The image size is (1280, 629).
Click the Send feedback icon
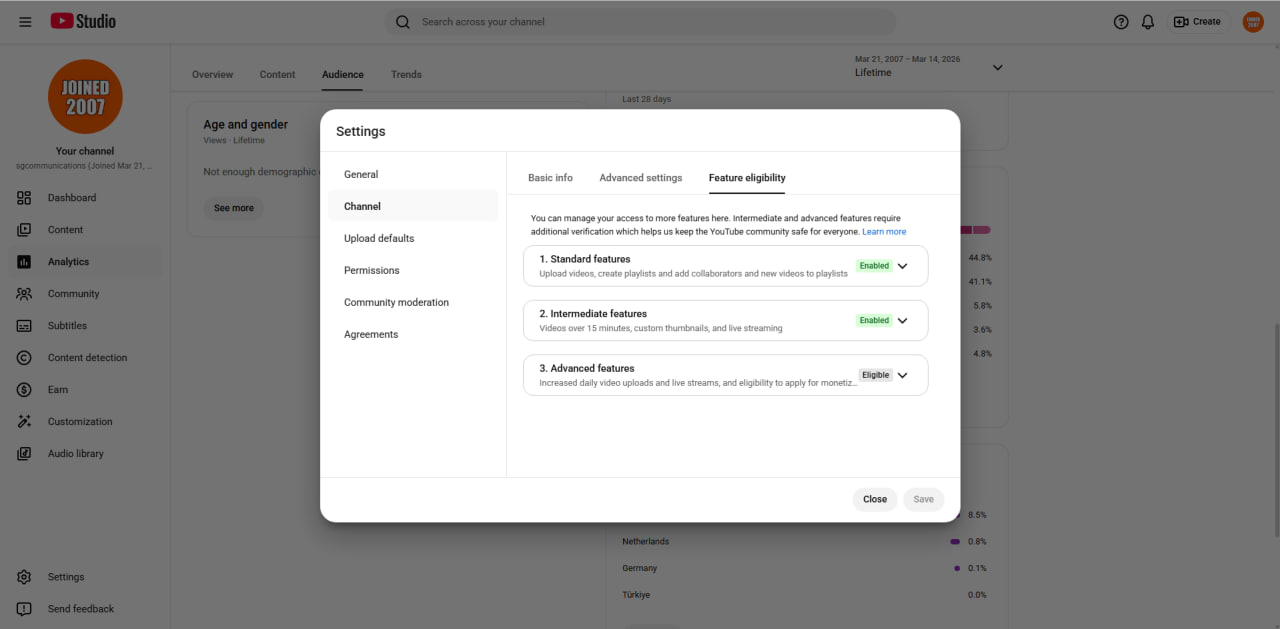(x=24, y=609)
